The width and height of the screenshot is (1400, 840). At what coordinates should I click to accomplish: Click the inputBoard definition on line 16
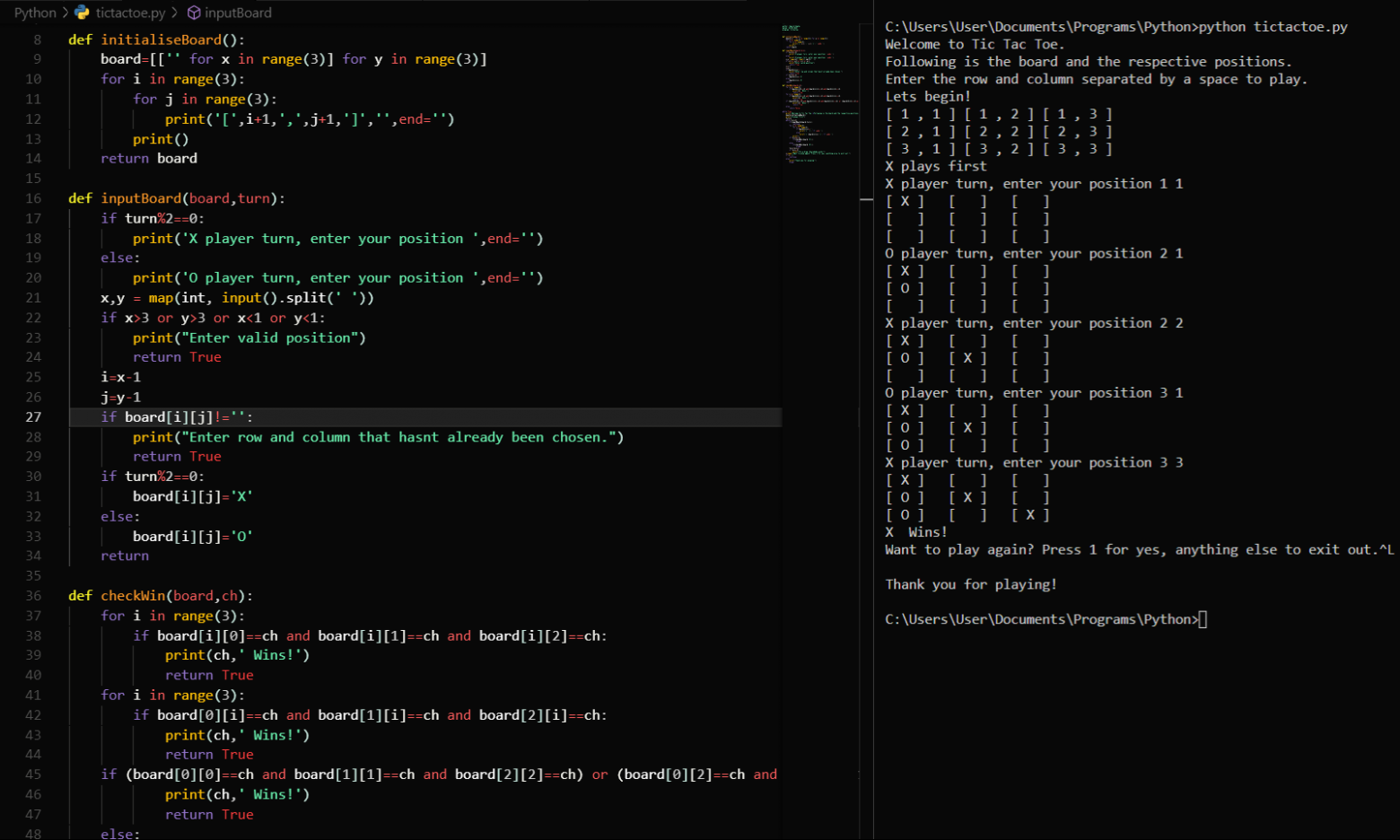pyautogui.click(x=141, y=198)
